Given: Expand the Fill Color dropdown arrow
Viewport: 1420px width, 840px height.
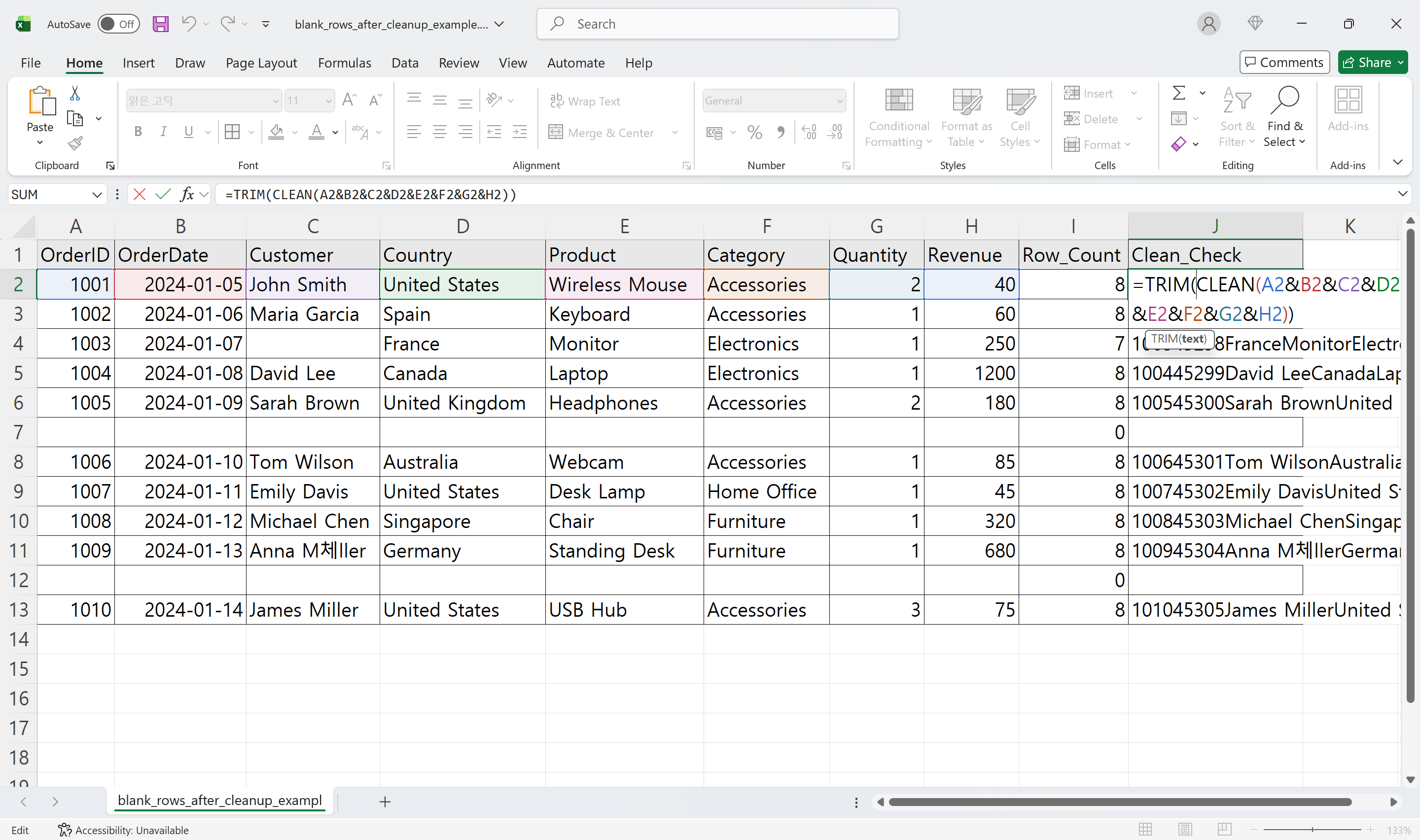Looking at the screenshot, I should click(x=295, y=132).
